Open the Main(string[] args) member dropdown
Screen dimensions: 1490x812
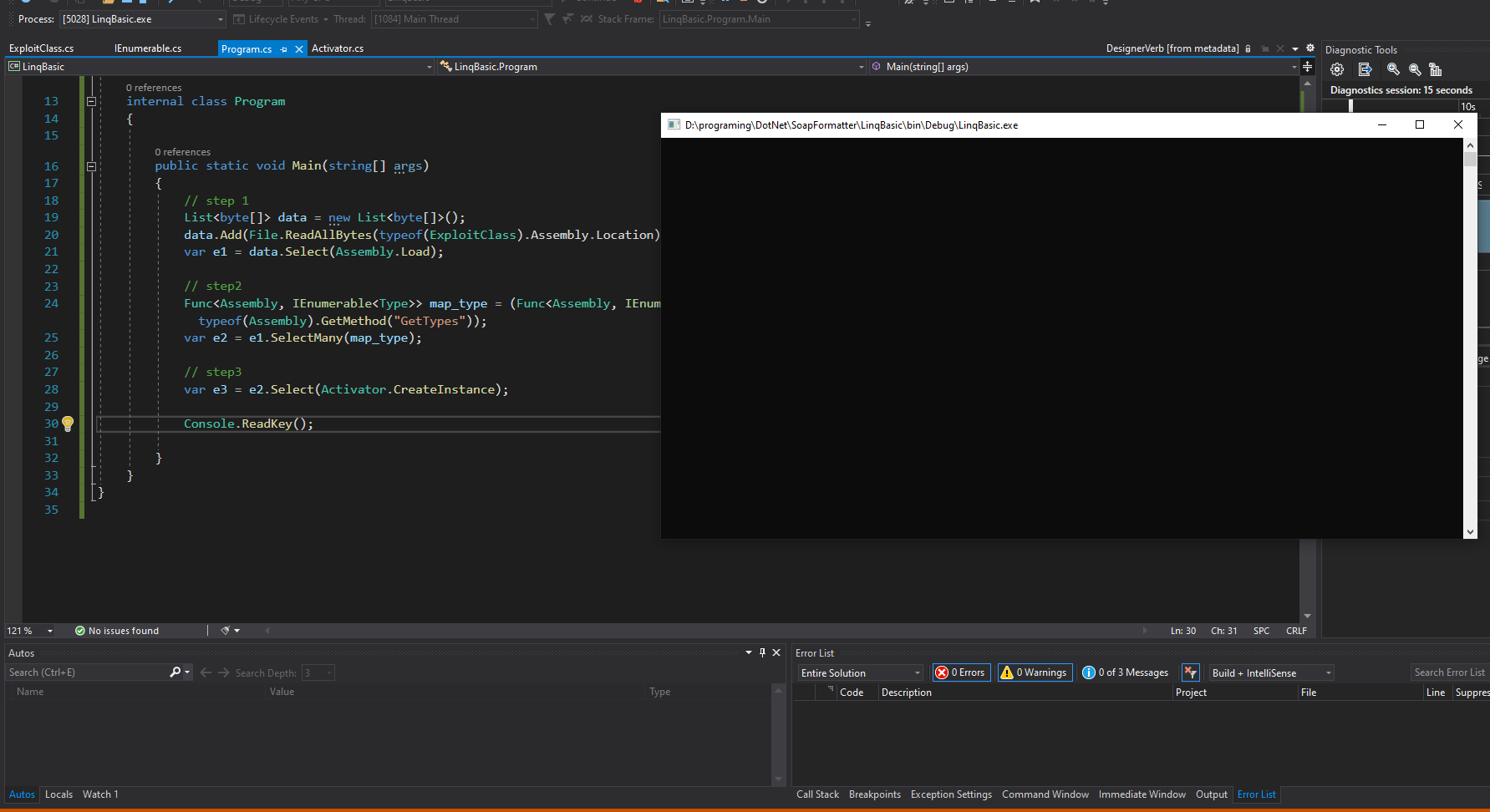click(1084, 67)
